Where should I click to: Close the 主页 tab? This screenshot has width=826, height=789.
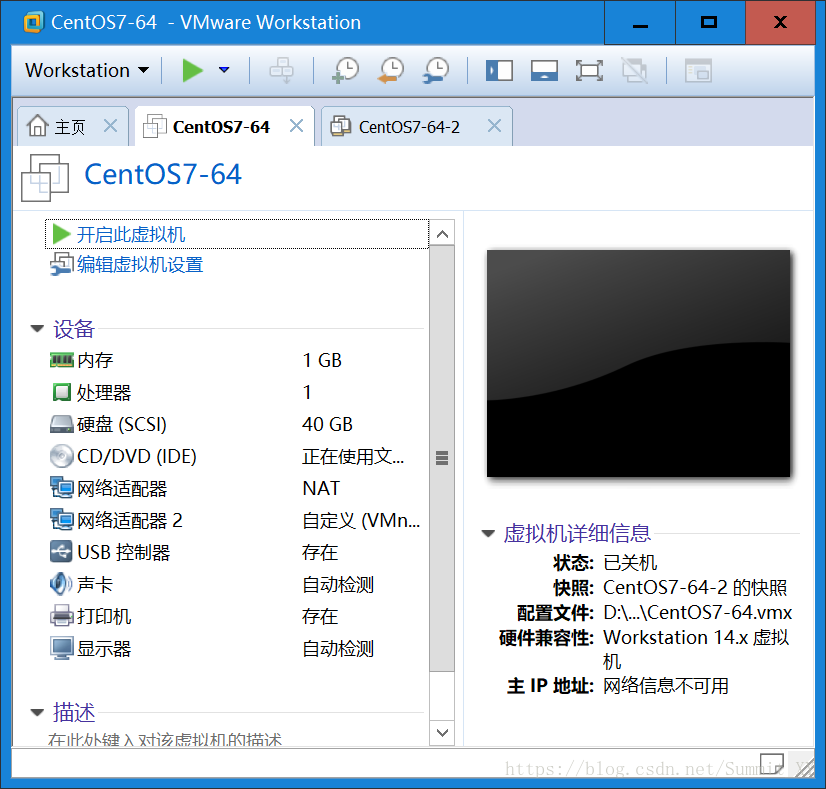point(111,126)
